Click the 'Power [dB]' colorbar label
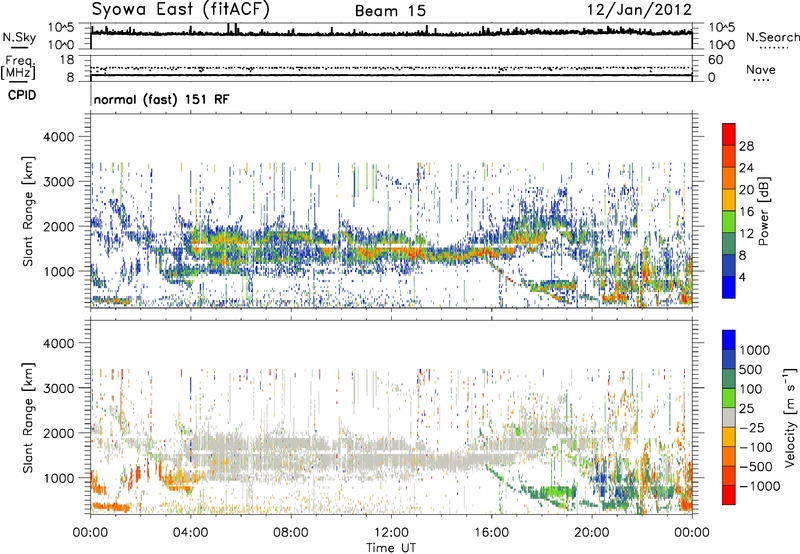The image size is (800, 554). pyautogui.click(x=763, y=211)
